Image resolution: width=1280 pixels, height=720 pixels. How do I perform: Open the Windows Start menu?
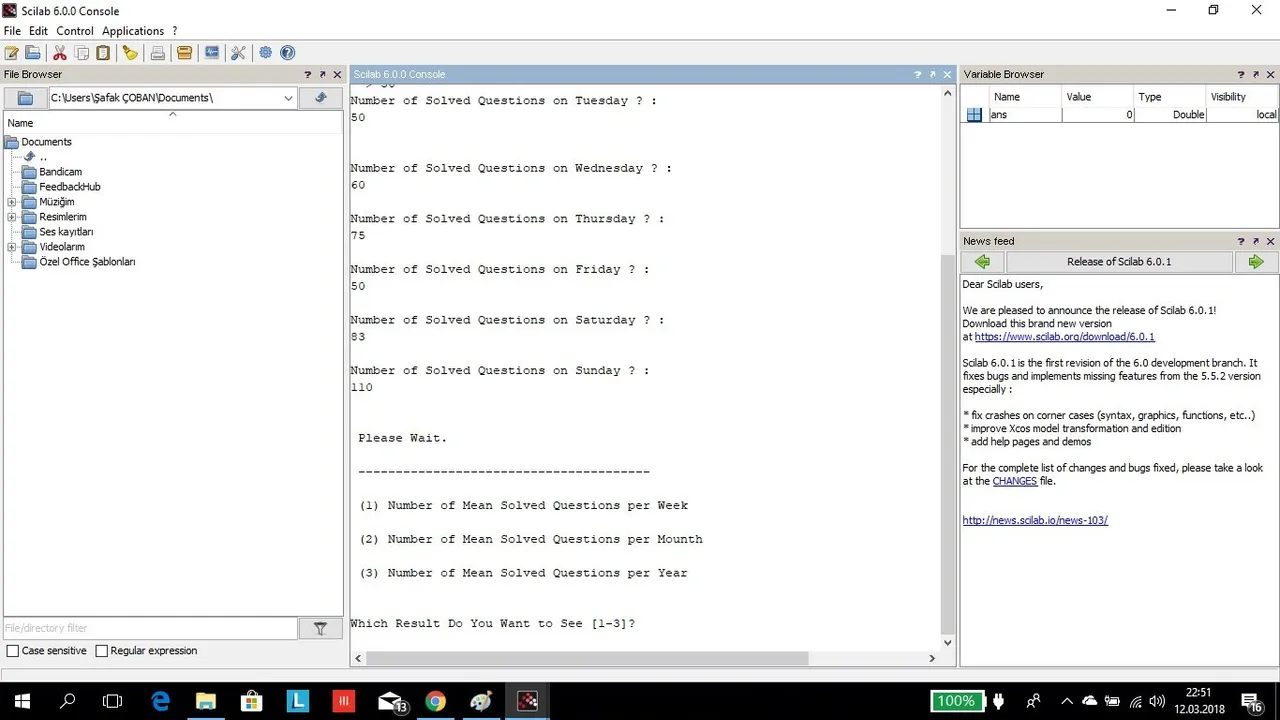22,701
